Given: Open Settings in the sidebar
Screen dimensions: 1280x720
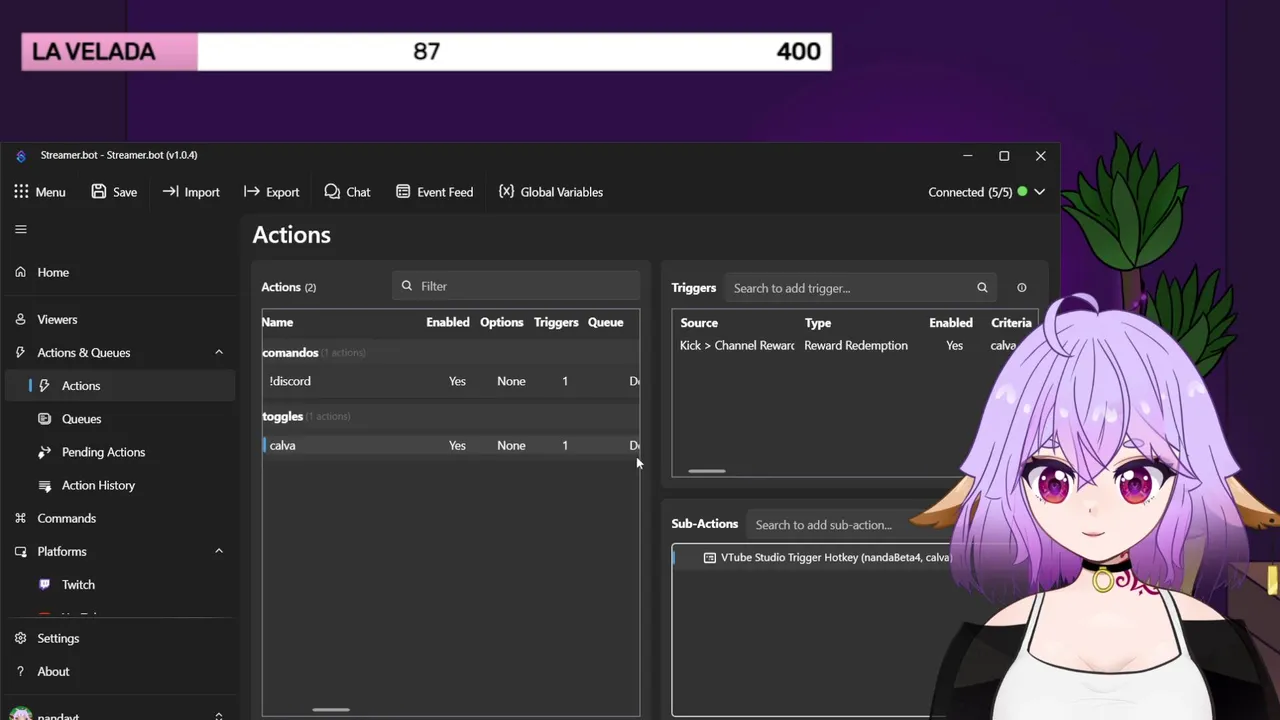Looking at the screenshot, I should [x=58, y=638].
